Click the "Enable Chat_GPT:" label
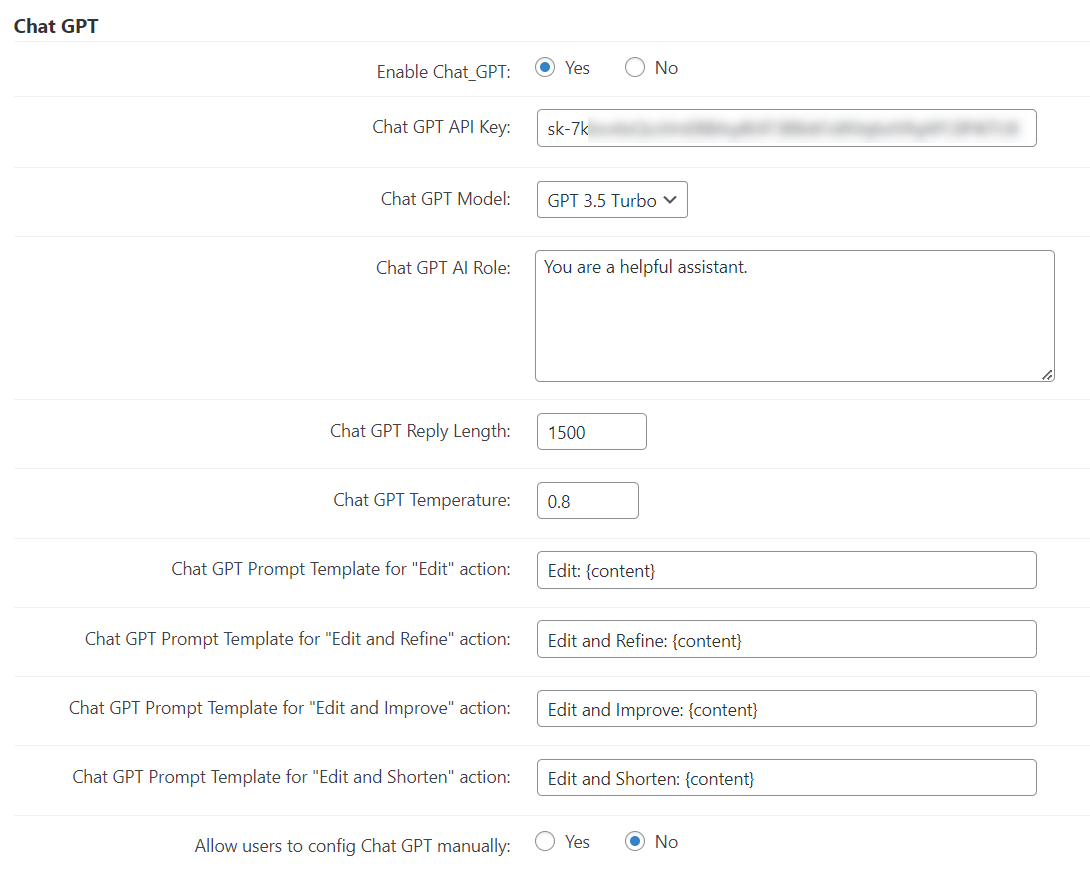 444,72
